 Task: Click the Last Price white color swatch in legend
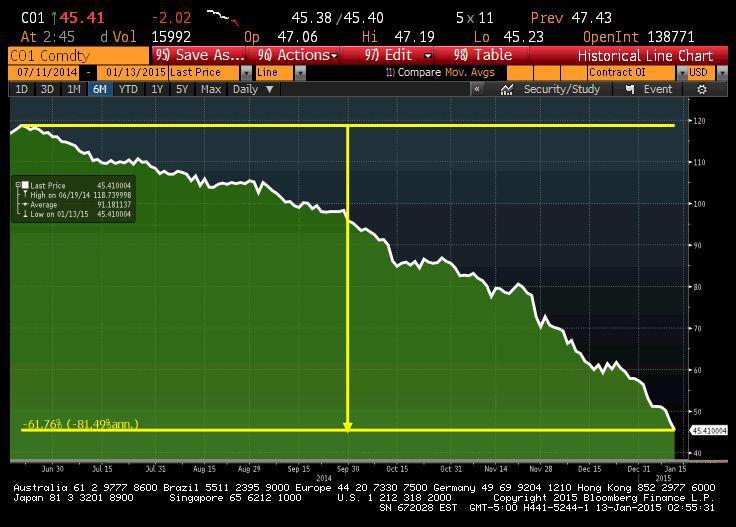pyautogui.click(x=26, y=185)
